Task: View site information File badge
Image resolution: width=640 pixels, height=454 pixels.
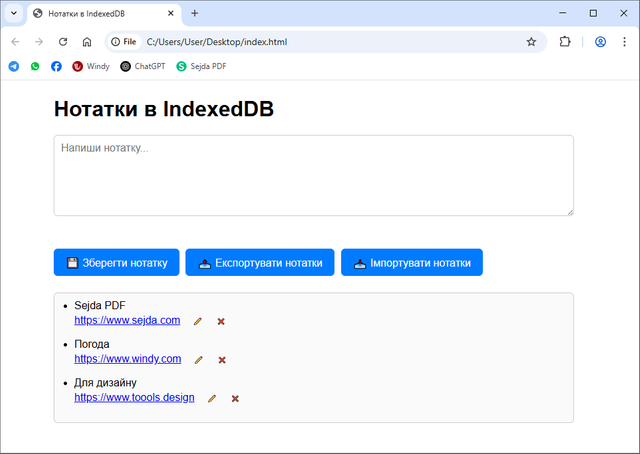Action: pos(124,42)
